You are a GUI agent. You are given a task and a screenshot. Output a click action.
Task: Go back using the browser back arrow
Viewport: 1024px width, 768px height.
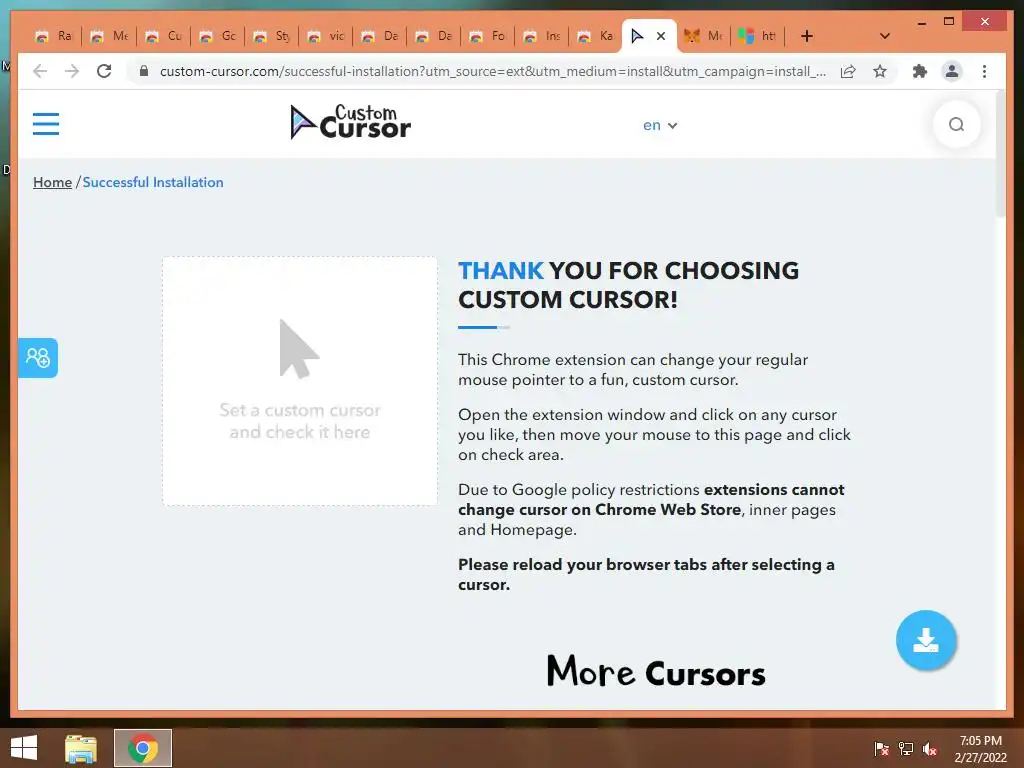click(x=40, y=71)
